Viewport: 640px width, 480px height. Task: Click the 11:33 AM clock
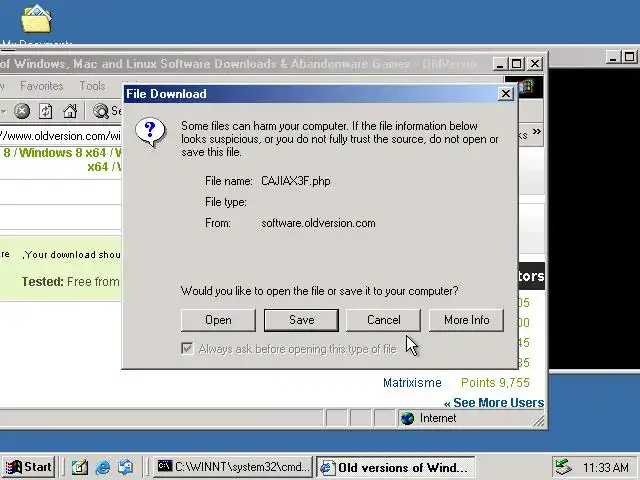pos(606,467)
